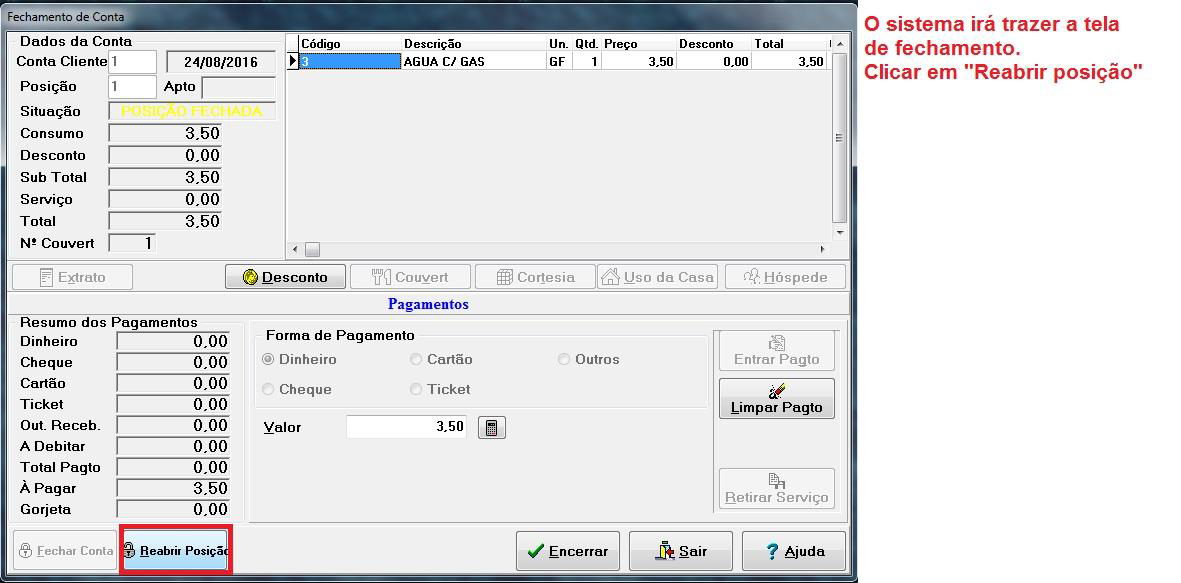Viewport: 1181px width, 583px height.
Task: Select the Ticket payment option
Action: (441, 389)
